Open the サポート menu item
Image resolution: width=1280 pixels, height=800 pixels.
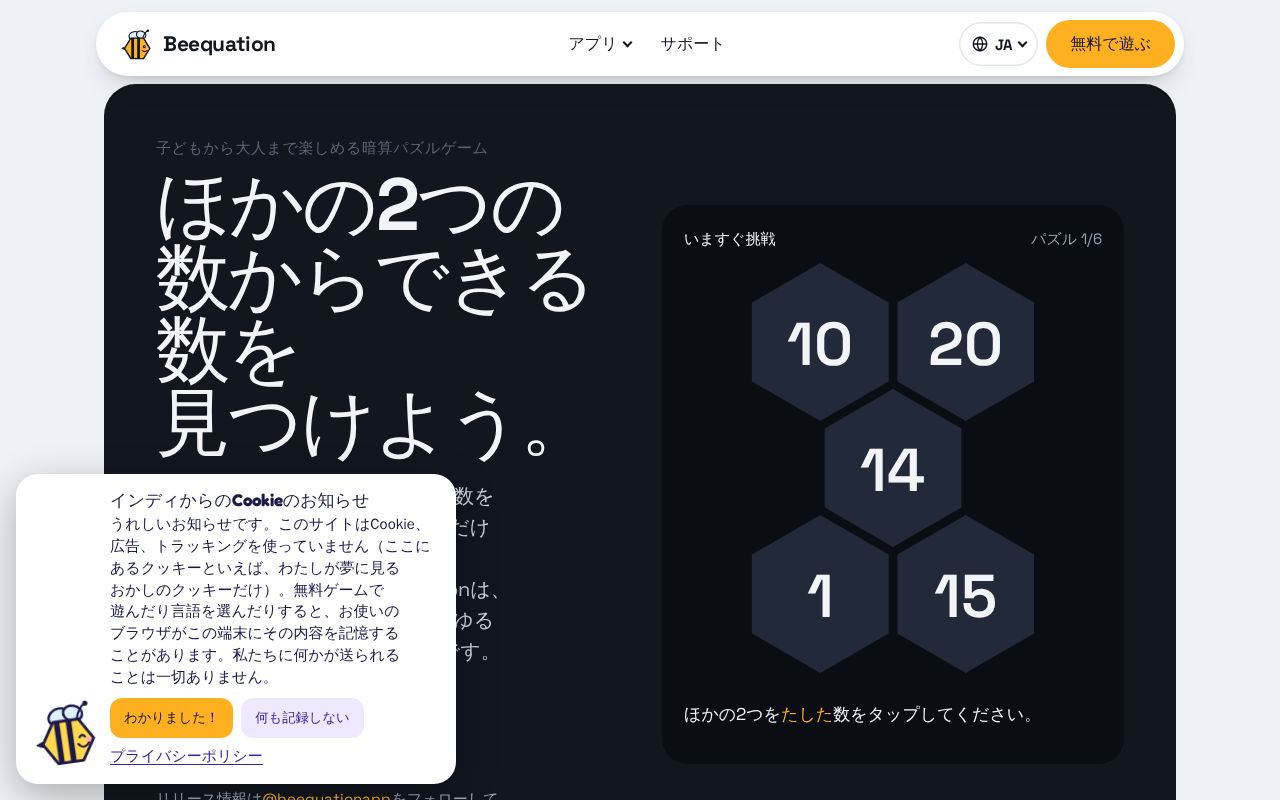coord(692,44)
